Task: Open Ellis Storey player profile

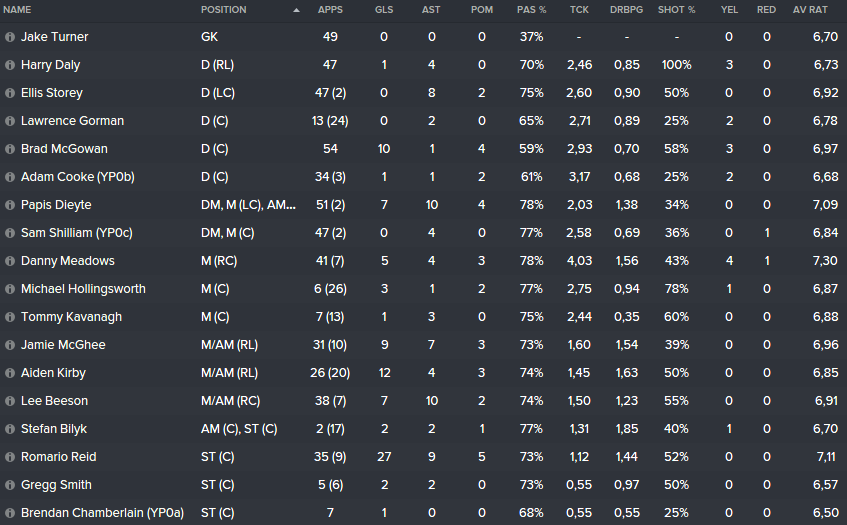Action: (x=52, y=93)
